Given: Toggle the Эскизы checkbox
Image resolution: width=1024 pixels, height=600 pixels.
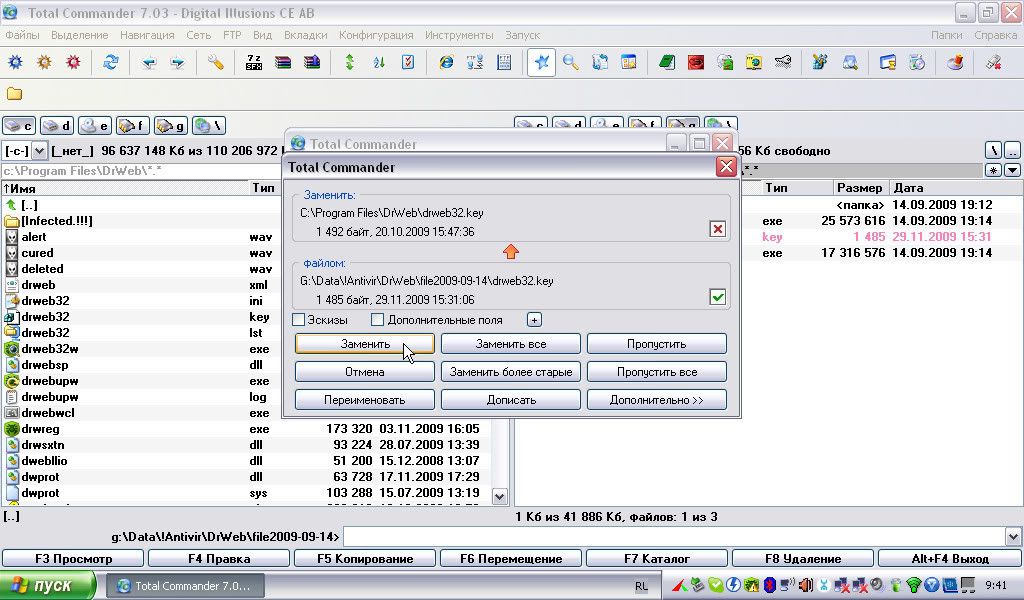Looking at the screenshot, I should 298,320.
